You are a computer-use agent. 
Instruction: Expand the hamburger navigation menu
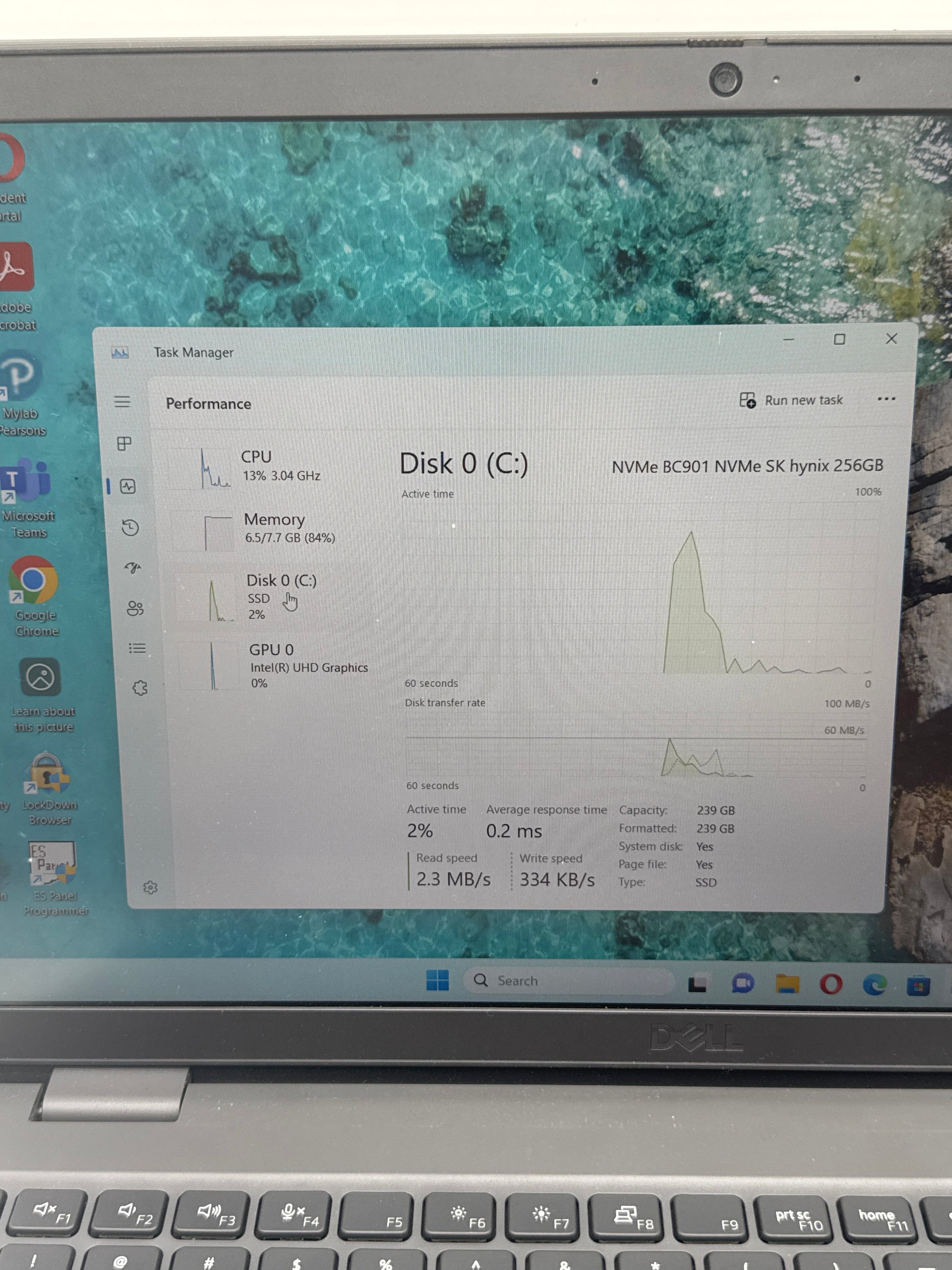pos(122,401)
